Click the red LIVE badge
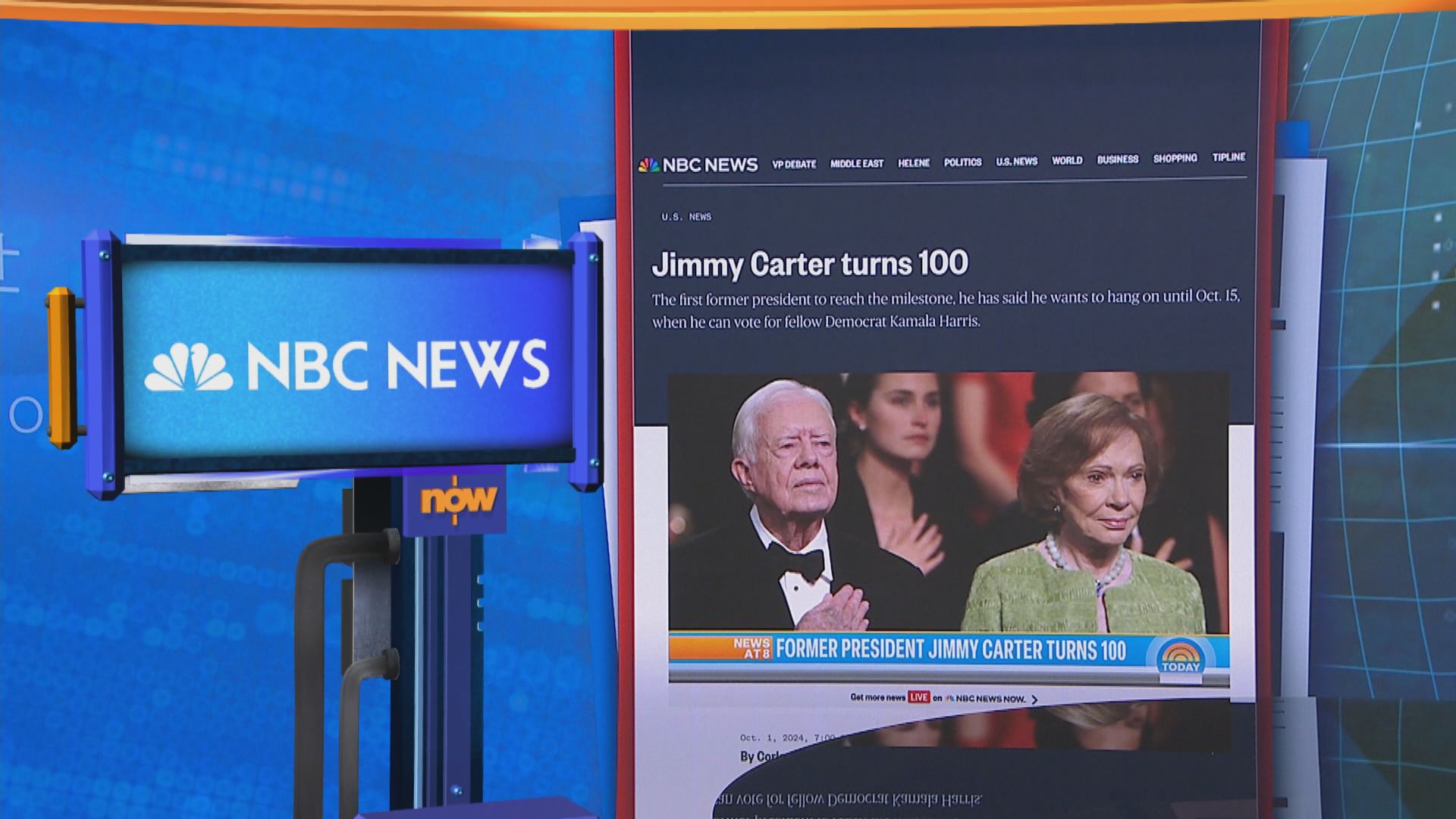The image size is (1456, 819). coord(919,698)
